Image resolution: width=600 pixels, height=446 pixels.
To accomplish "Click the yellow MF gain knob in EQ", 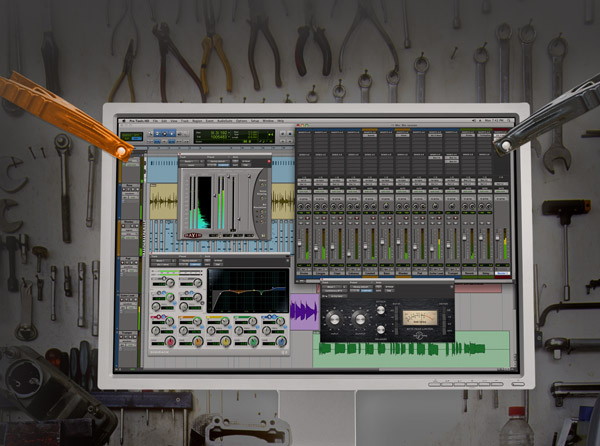I will point(225,342).
